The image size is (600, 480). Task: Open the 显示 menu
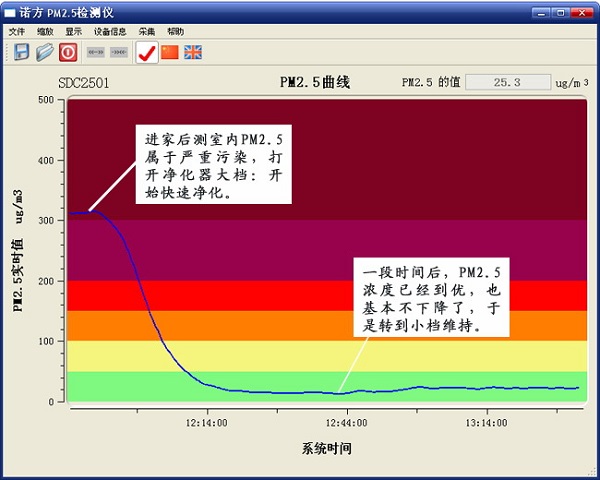(73, 32)
